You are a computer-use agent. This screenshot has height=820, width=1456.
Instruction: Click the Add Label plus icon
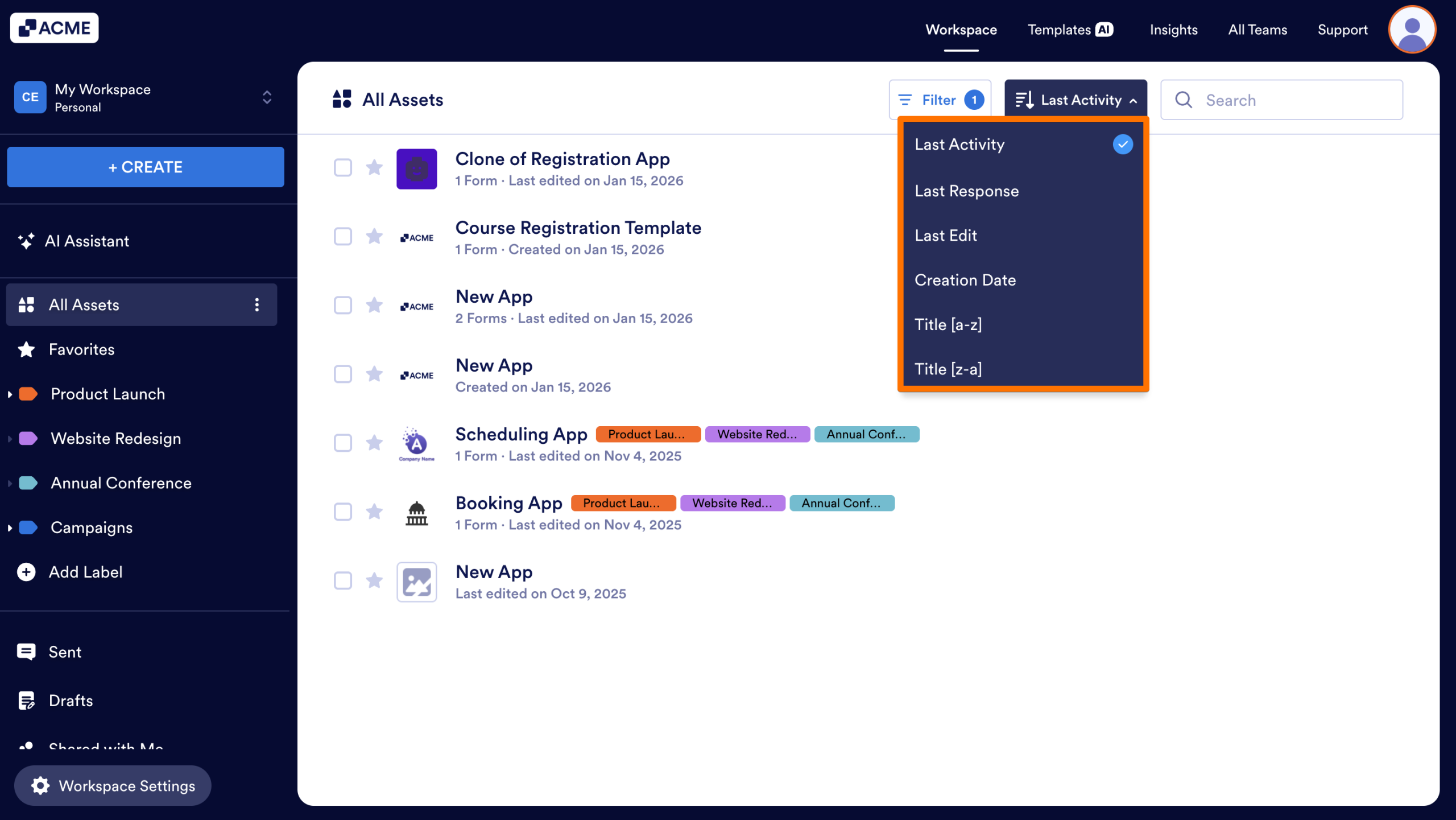[26, 572]
